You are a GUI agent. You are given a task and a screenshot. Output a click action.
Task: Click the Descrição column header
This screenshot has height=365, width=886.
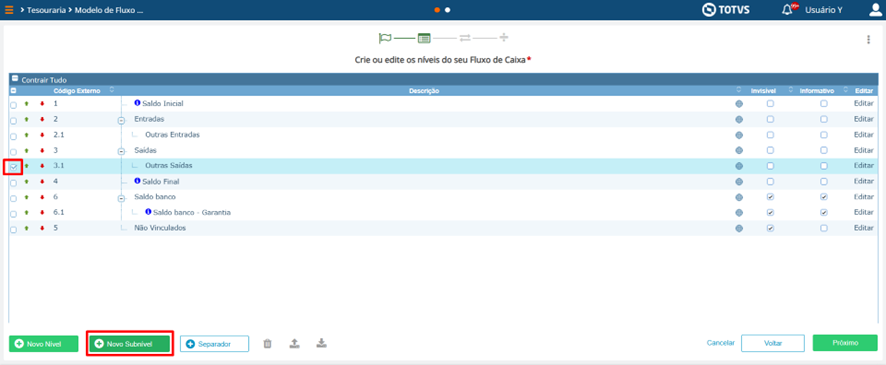424,90
